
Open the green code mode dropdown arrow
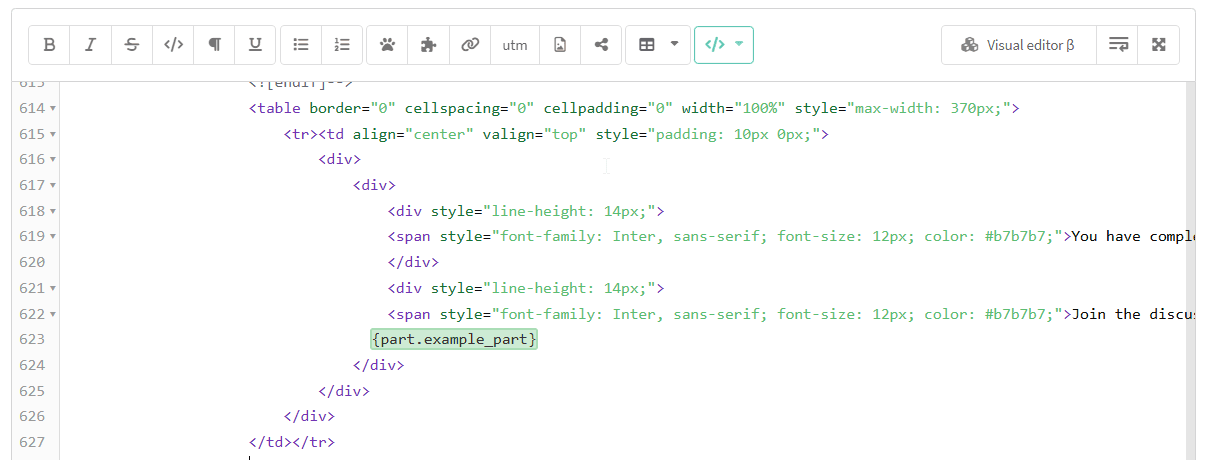point(739,45)
